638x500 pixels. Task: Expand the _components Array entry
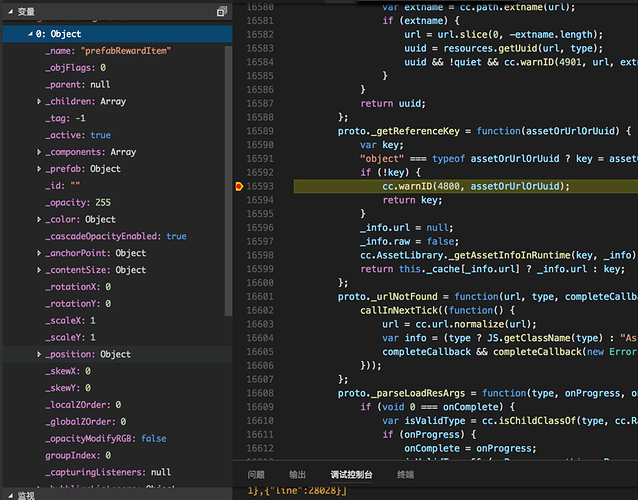point(39,152)
